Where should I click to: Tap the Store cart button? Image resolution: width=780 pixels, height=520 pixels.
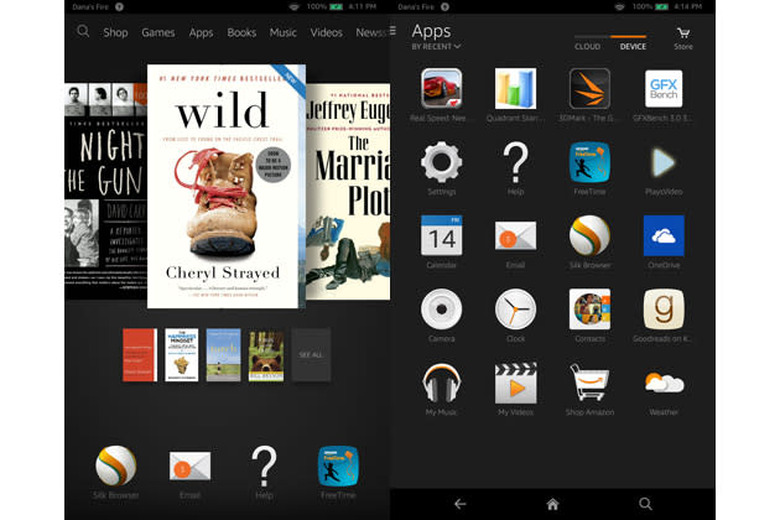(683, 38)
